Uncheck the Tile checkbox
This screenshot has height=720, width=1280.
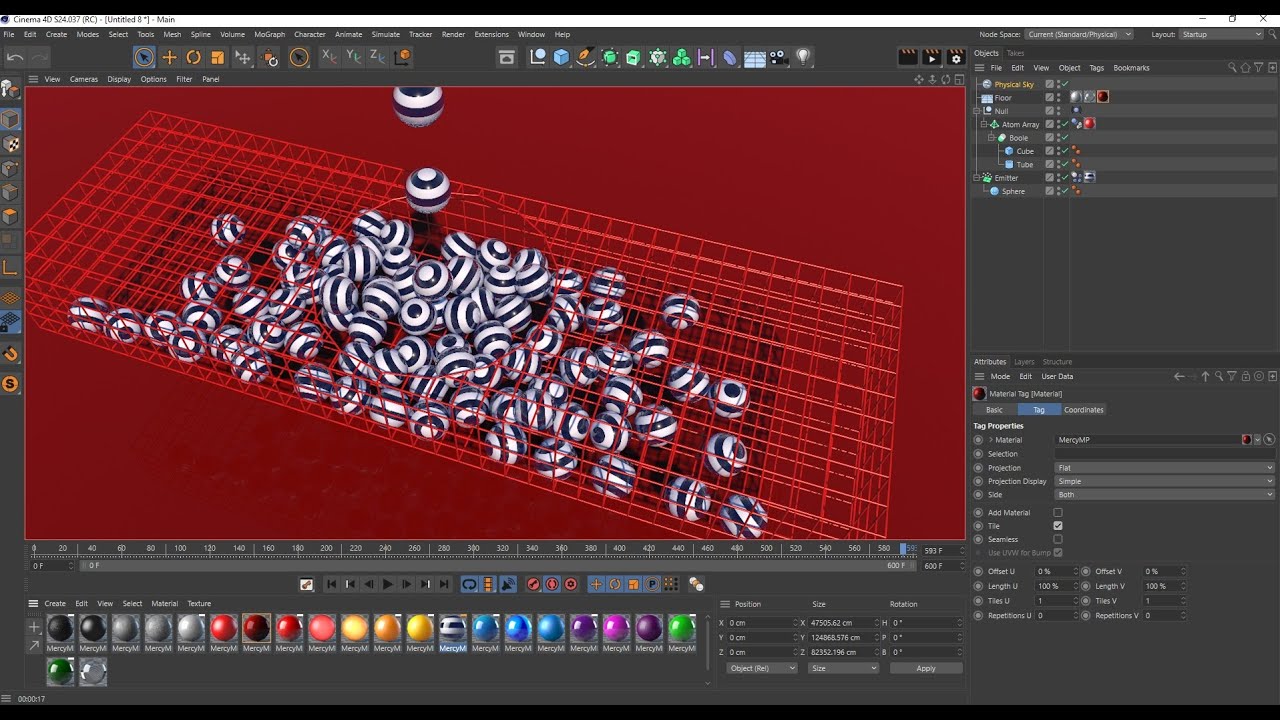(x=1058, y=526)
